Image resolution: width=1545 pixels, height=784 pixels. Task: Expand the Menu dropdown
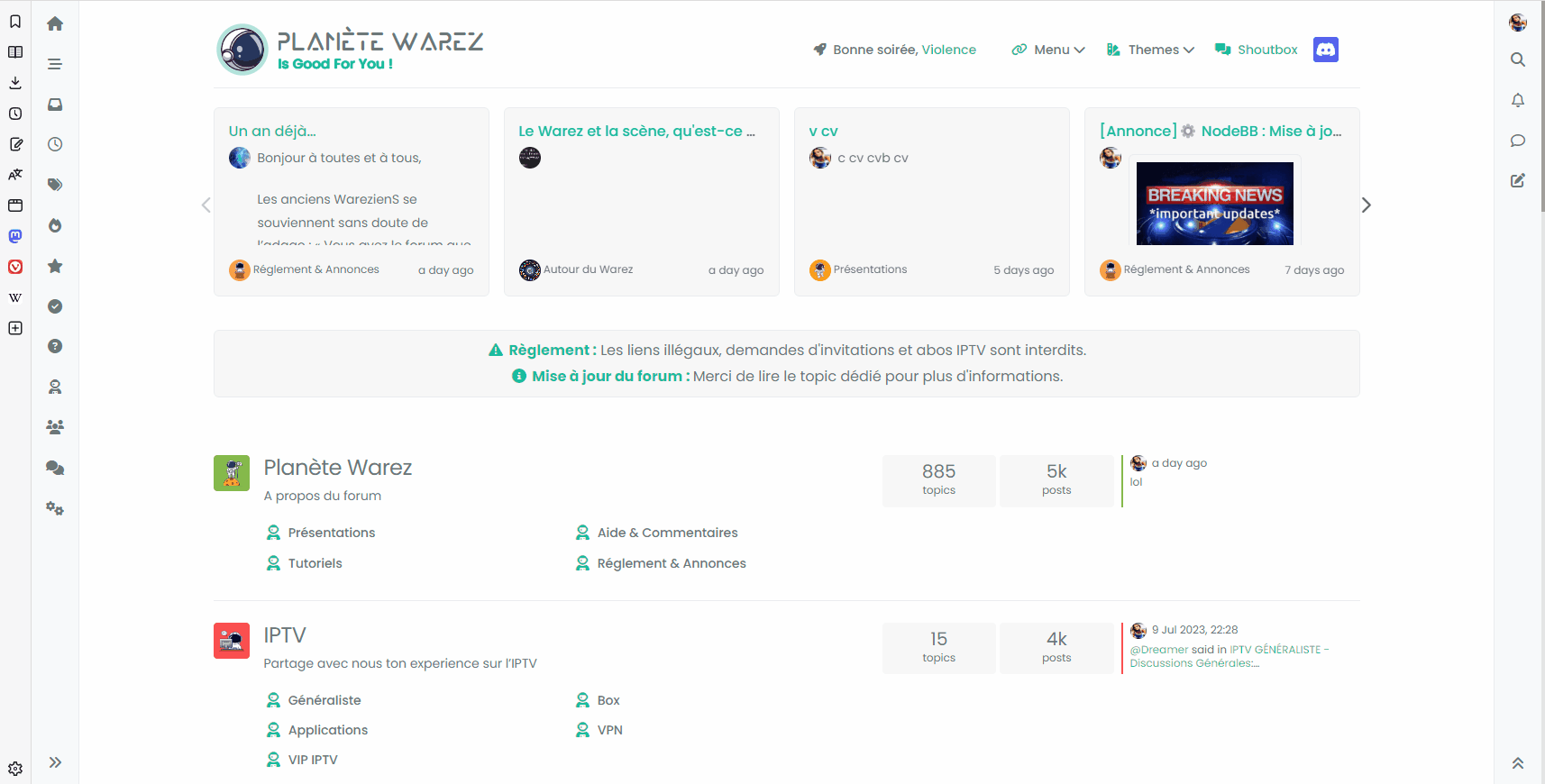[x=1049, y=50]
